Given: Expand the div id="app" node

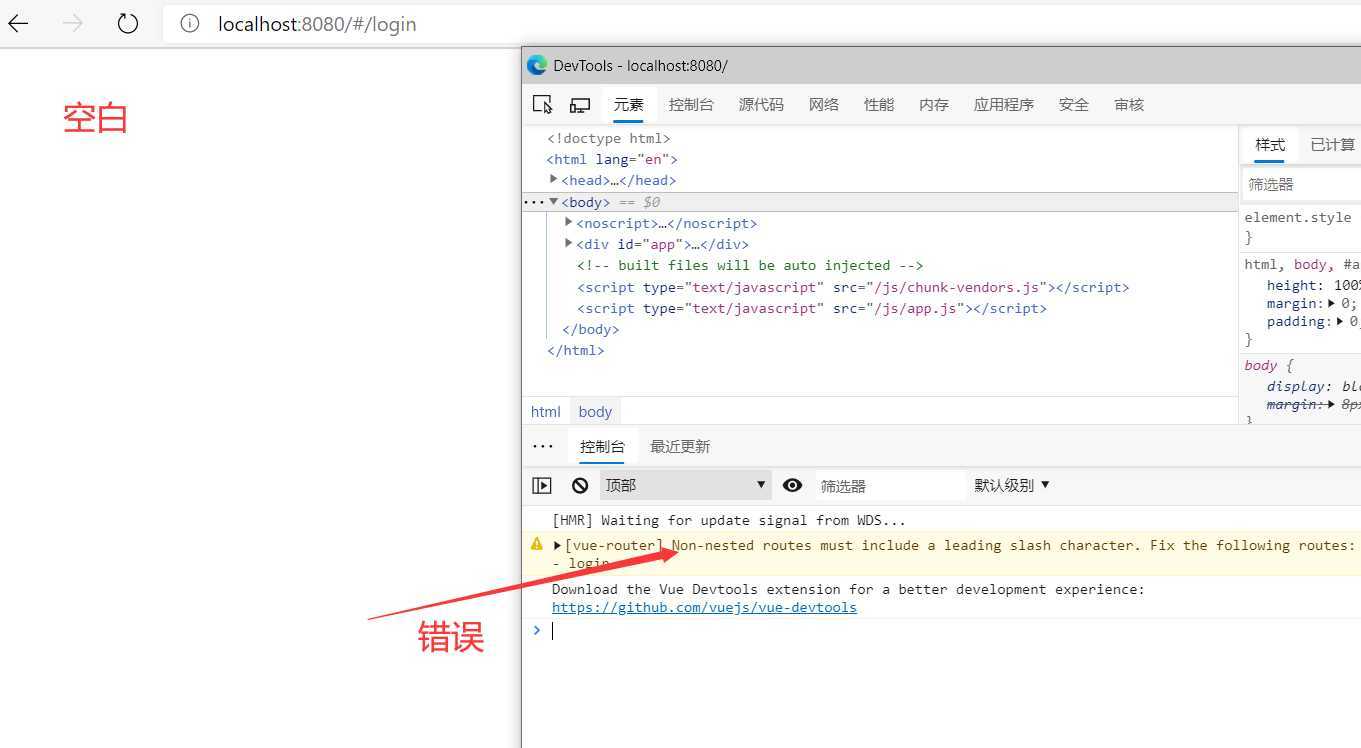Looking at the screenshot, I should click(x=569, y=244).
